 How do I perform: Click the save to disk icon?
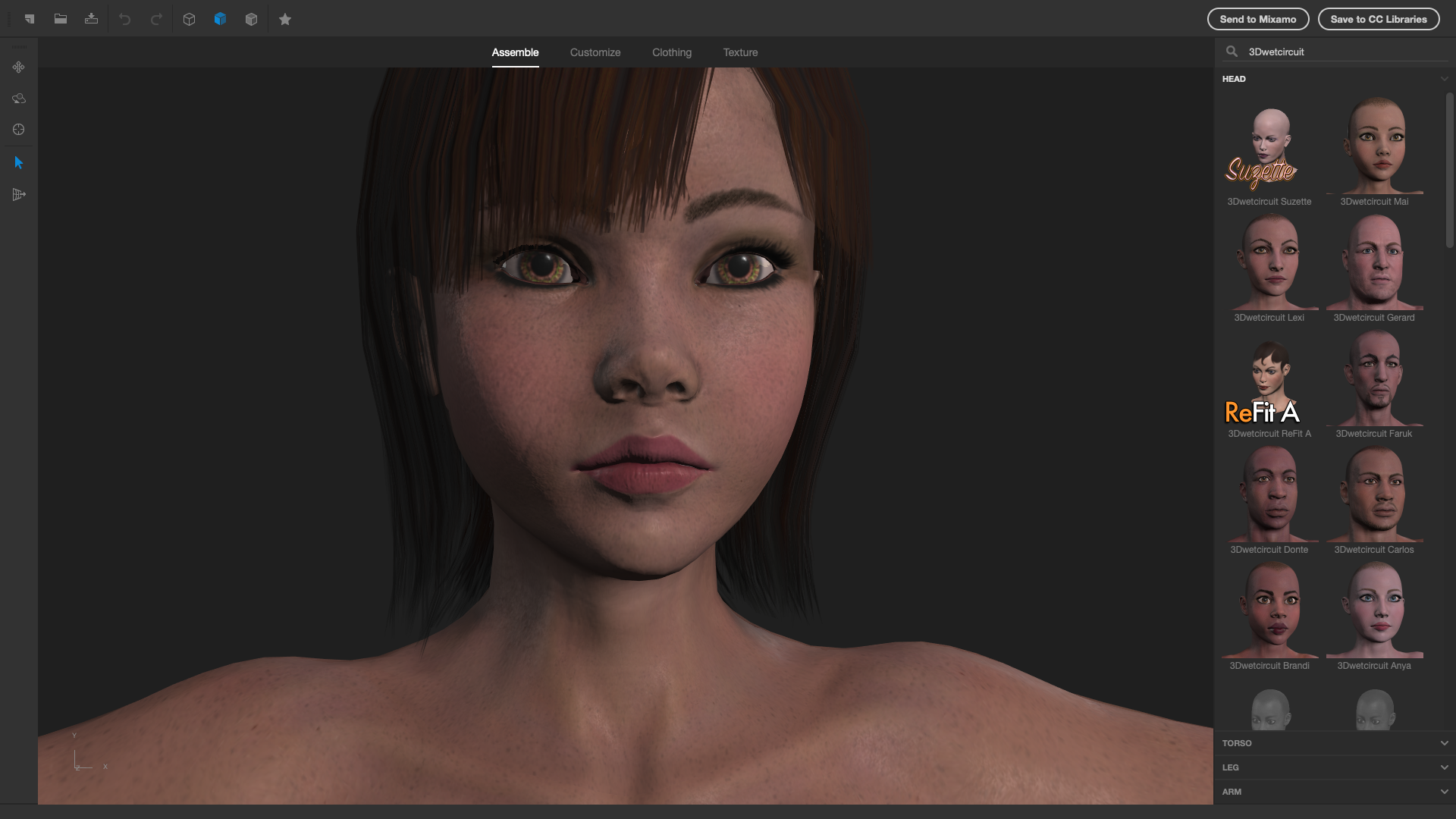click(x=92, y=19)
